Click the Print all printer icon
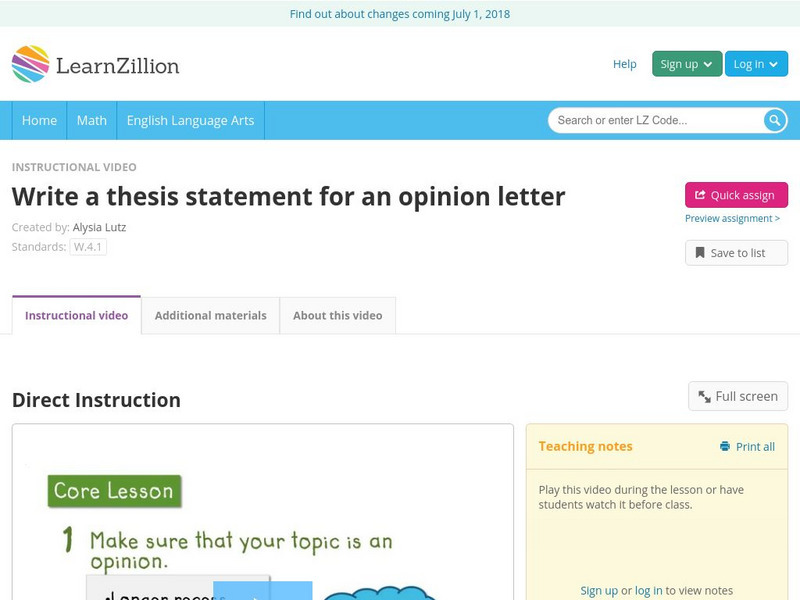 click(x=725, y=447)
